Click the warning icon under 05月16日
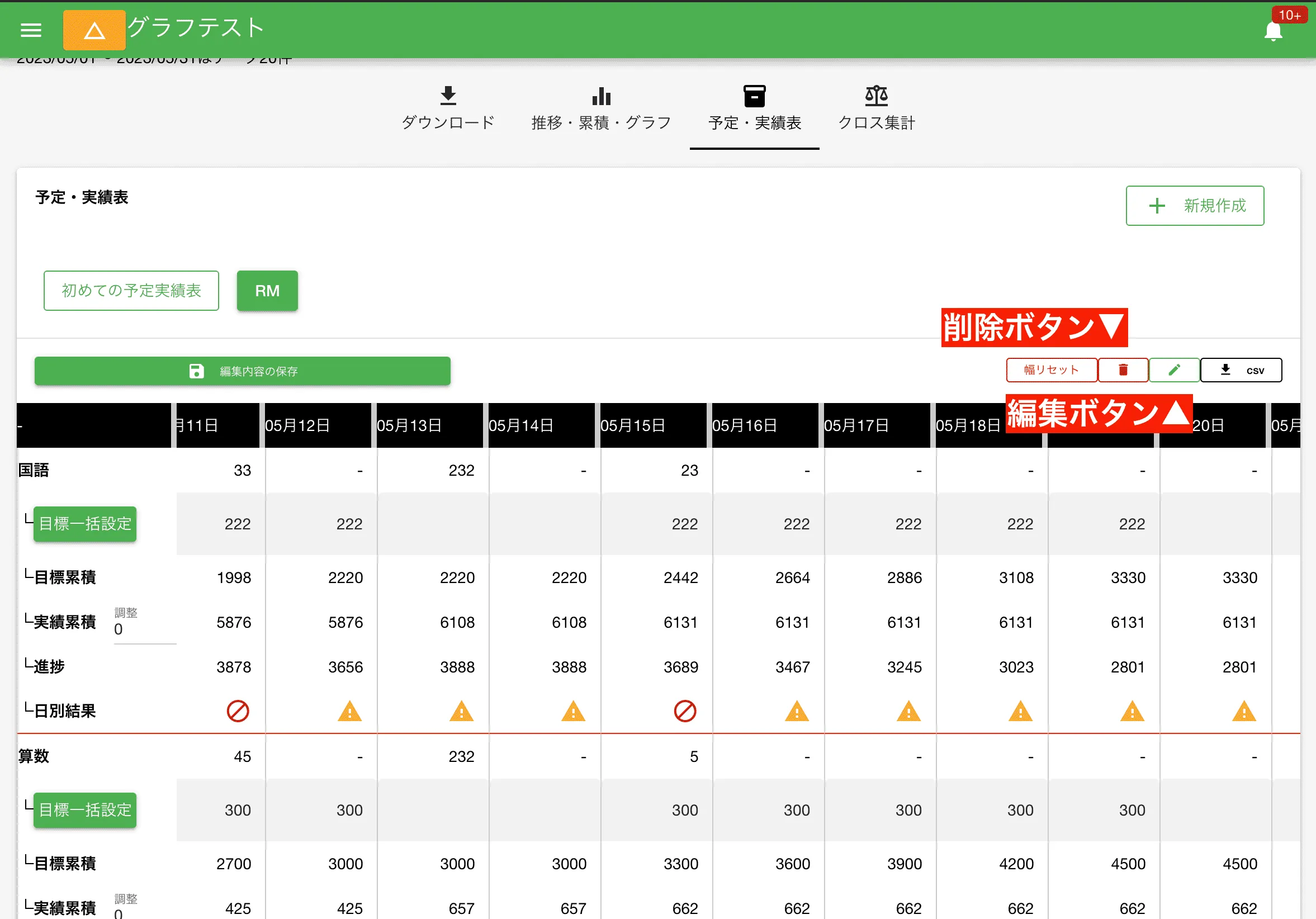 click(797, 712)
